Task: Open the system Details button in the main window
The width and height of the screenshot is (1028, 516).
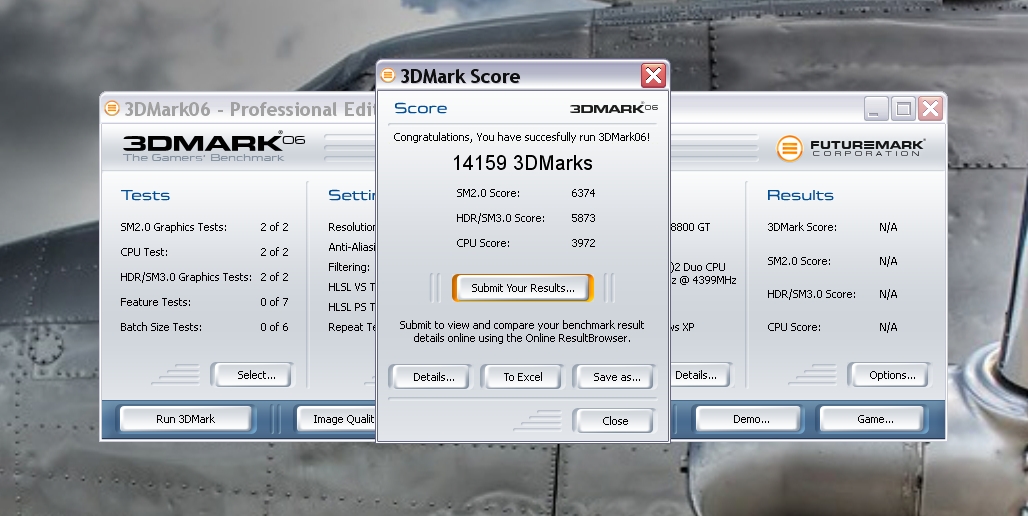Action: click(x=699, y=375)
